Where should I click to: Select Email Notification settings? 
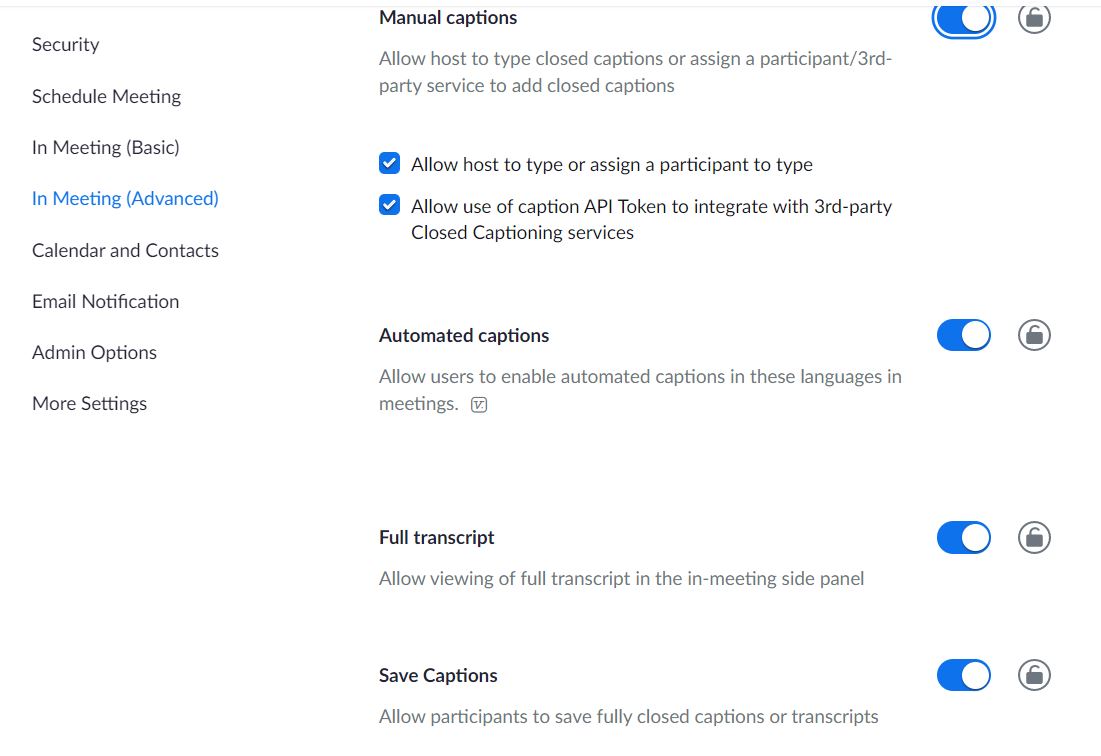tap(105, 301)
